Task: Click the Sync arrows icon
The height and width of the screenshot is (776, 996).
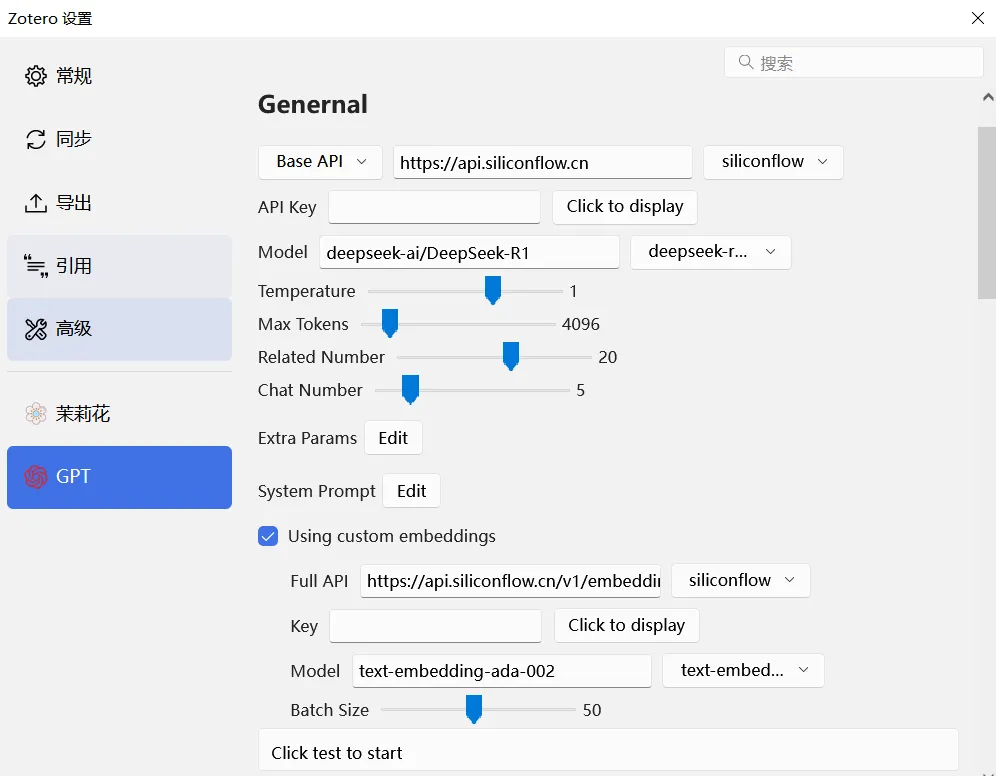Action: [x=36, y=139]
